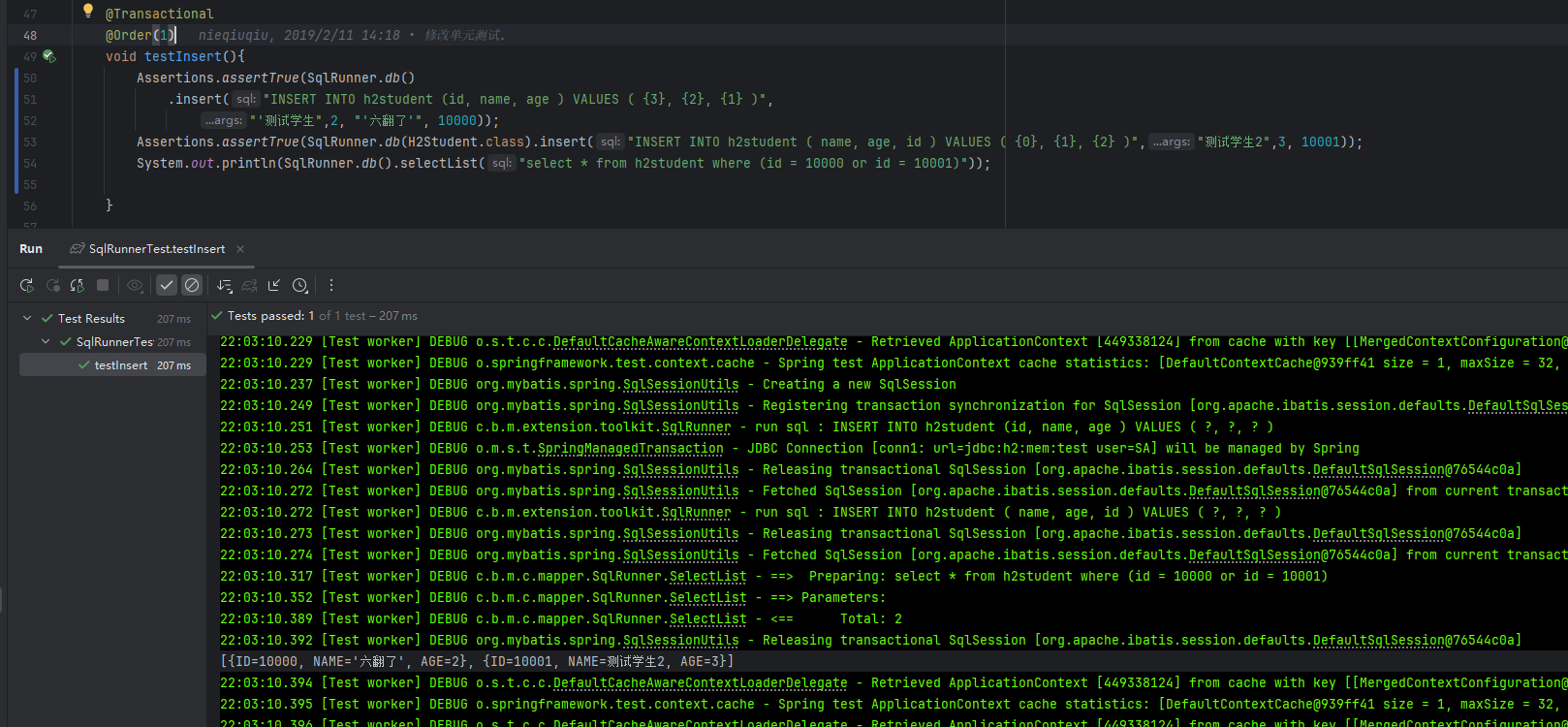This screenshot has width=1568, height=727.
Task: Open the SqlRunner link at 22:03:10.272
Action: pyautogui.click(x=696, y=512)
